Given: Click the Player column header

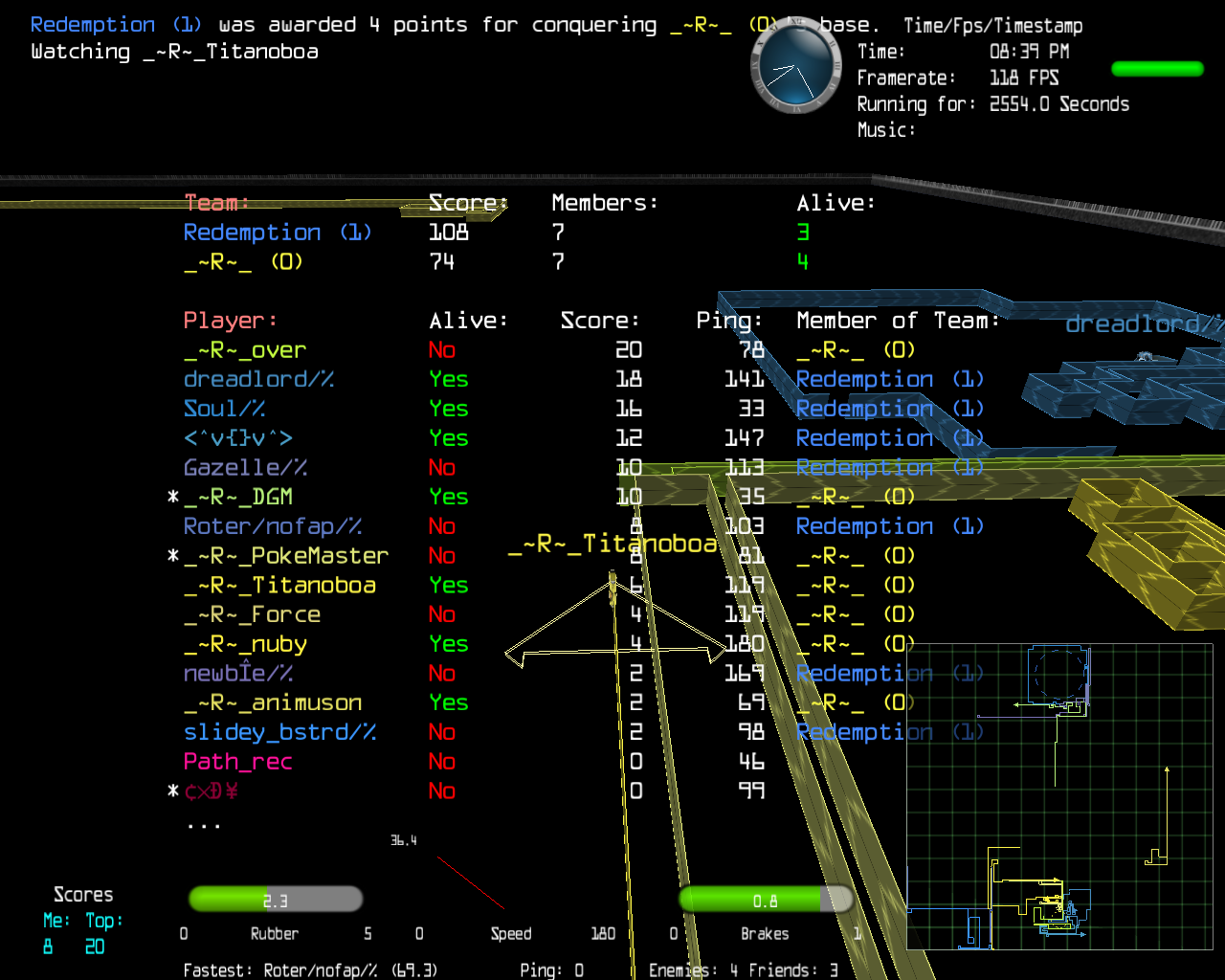Looking at the screenshot, I should click(230, 321).
